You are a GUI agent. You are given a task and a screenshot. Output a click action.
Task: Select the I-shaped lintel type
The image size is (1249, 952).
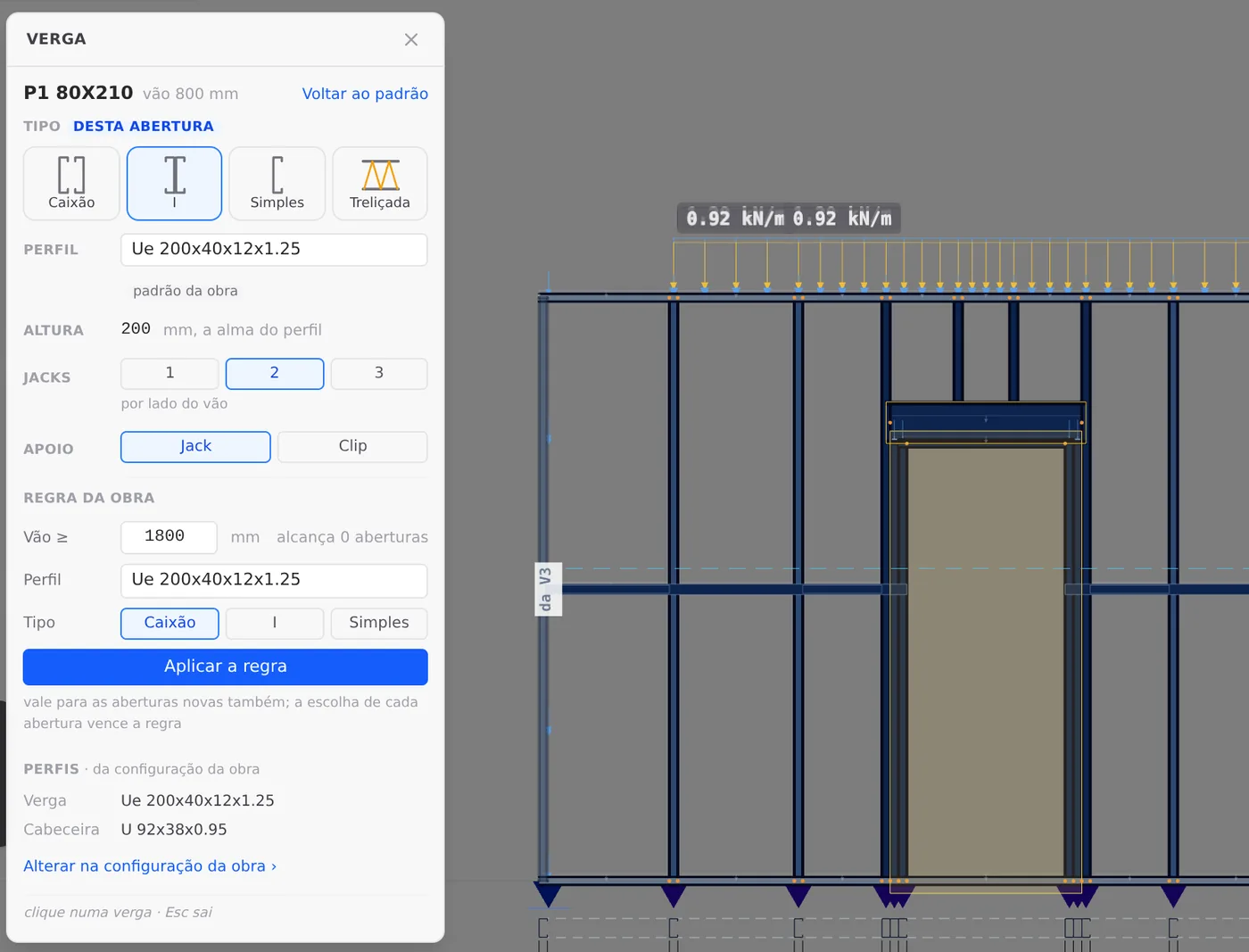[x=174, y=183]
